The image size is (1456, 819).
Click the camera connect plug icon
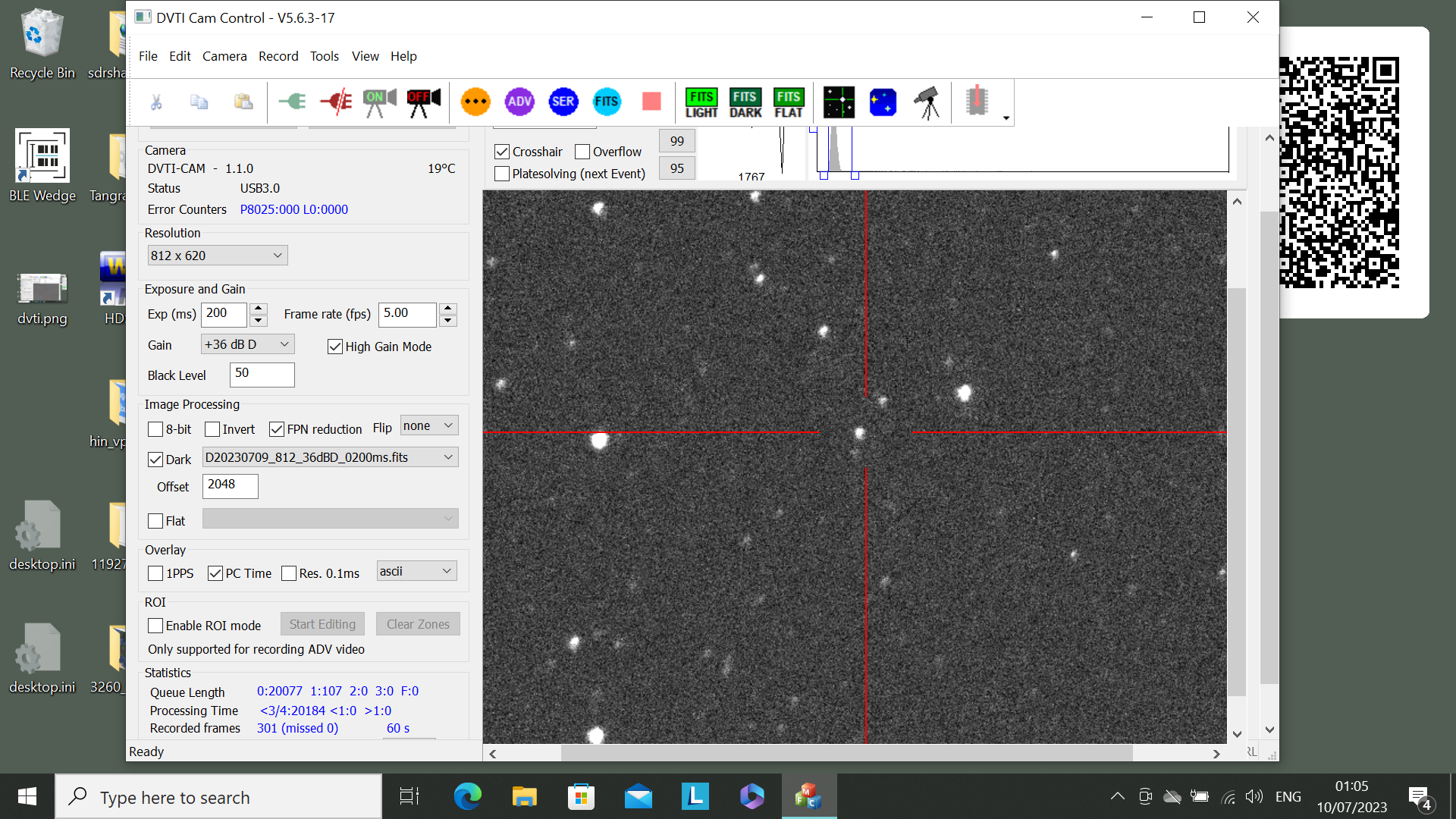point(292,101)
